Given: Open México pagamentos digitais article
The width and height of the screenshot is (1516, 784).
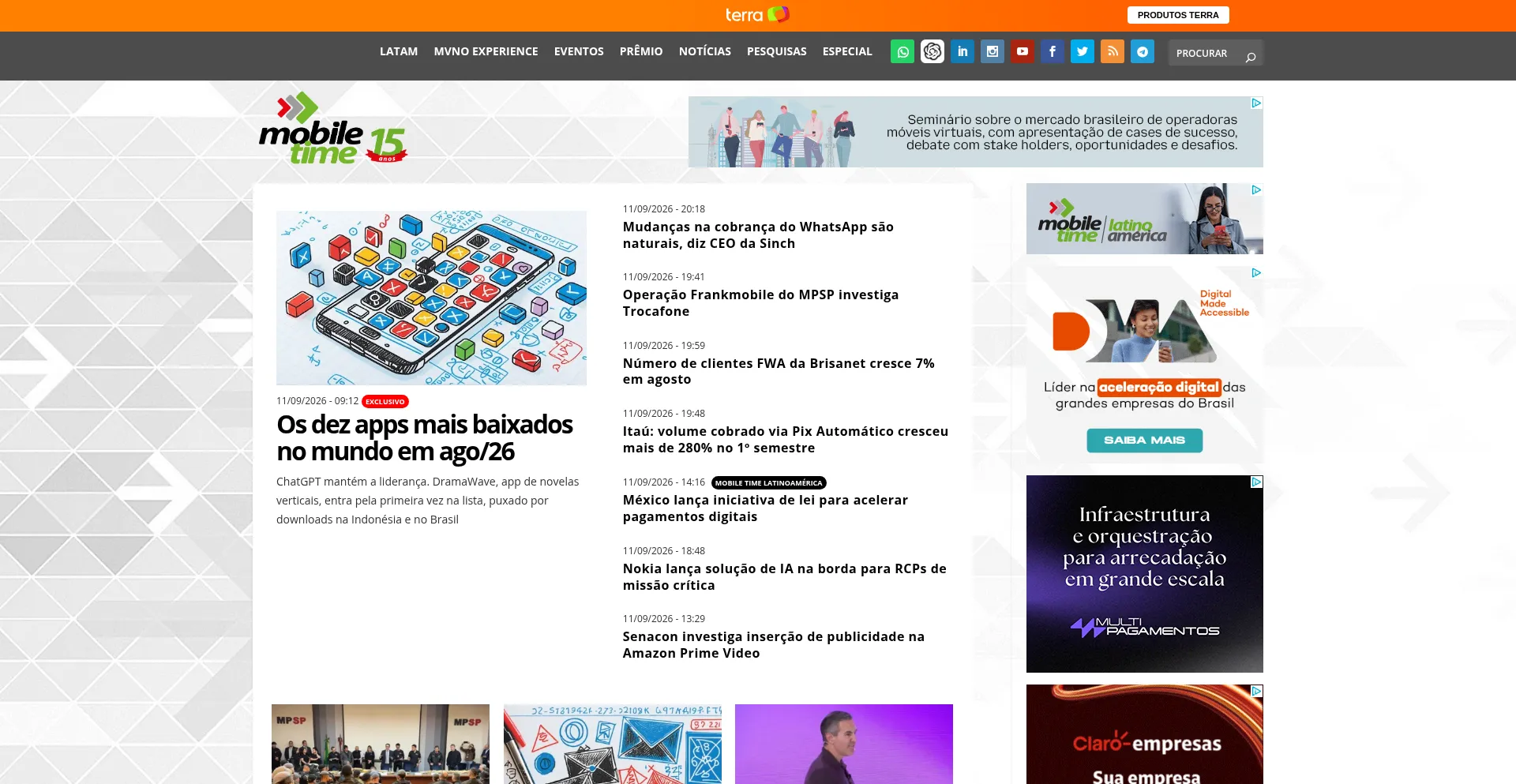Looking at the screenshot, I should point(765,508).
